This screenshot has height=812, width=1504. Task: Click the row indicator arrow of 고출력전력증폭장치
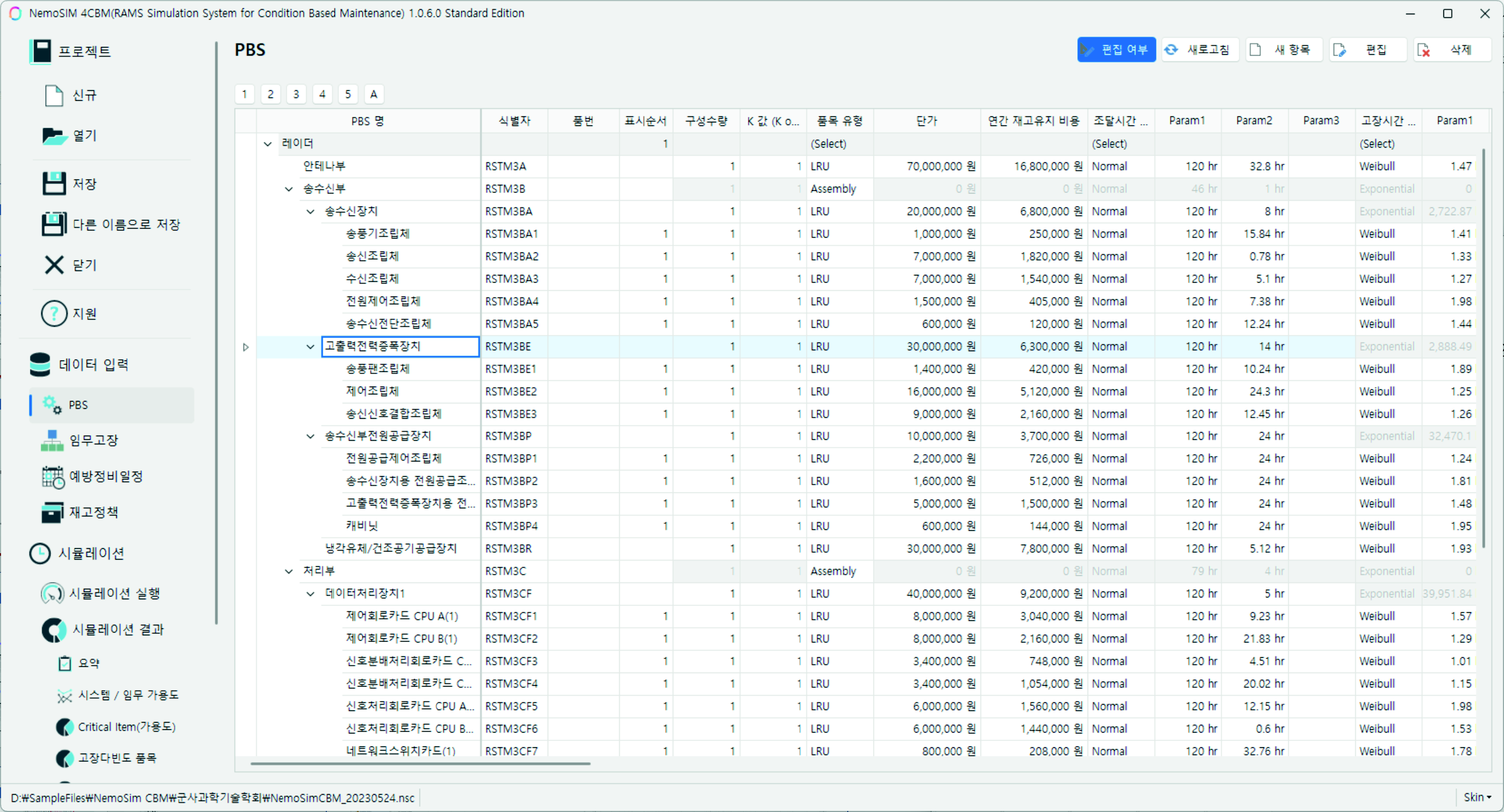pyautogui.click(x=246, y=347)
